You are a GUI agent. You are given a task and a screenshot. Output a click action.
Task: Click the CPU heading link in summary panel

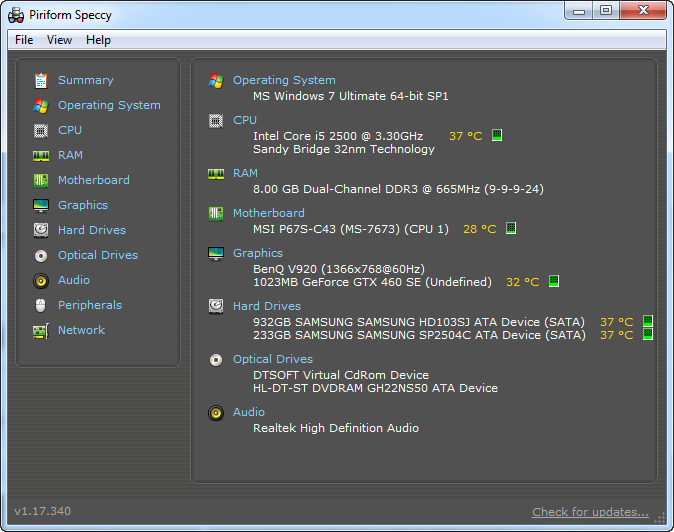click(x=245, y=120)
